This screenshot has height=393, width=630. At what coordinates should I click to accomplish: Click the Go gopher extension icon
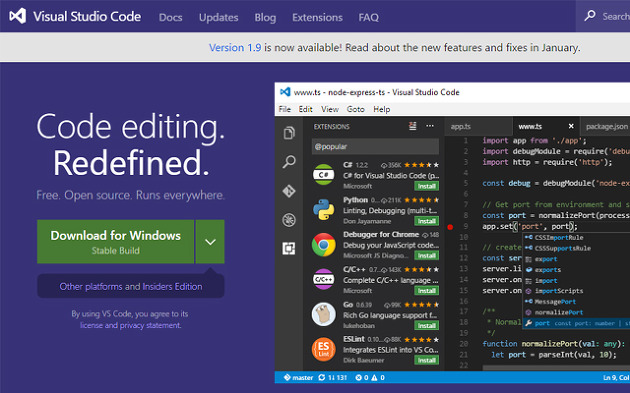(x=323, y=314)
